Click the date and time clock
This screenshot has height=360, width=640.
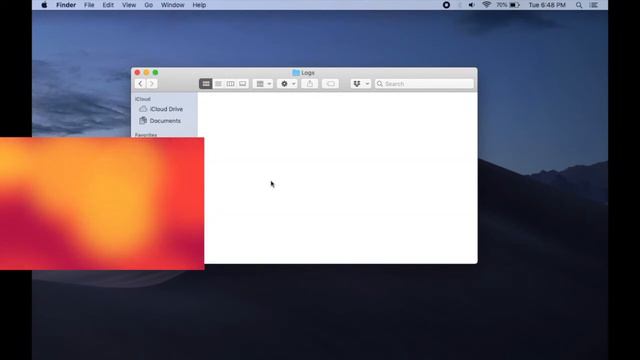[547, 5]
